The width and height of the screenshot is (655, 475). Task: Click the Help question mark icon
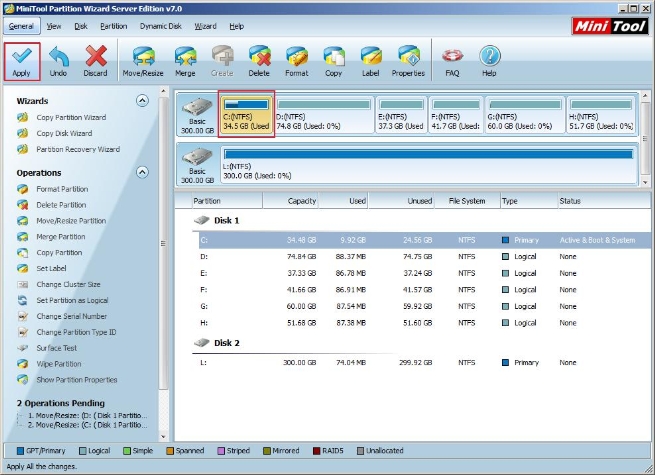tap(489, 61)
